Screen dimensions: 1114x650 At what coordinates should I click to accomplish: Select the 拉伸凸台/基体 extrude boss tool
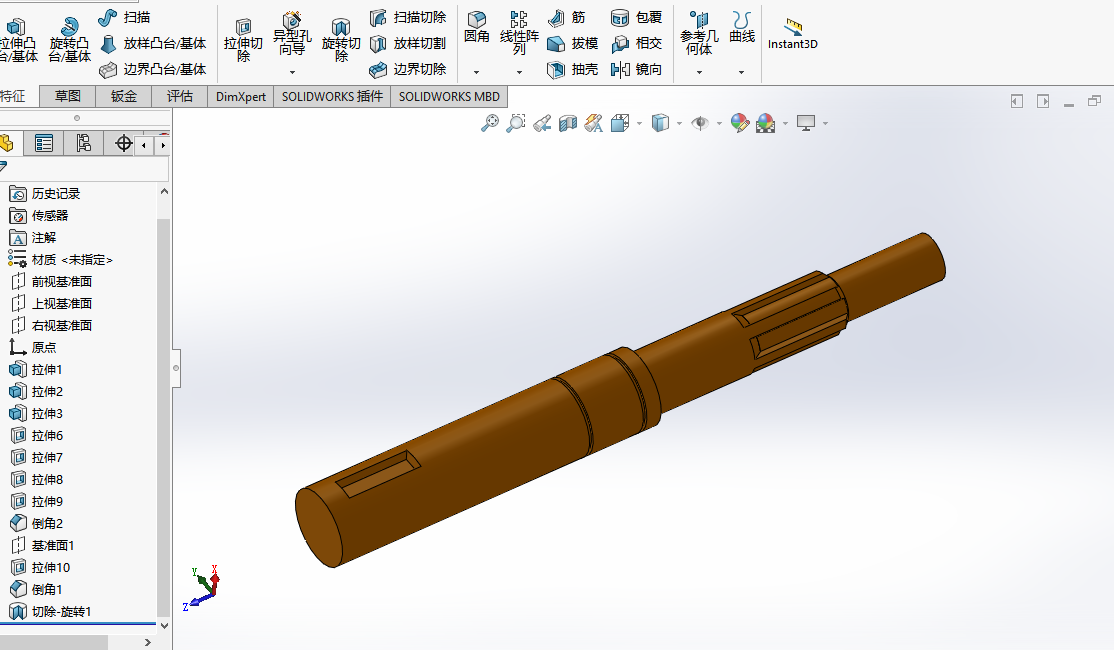(18, 40)
